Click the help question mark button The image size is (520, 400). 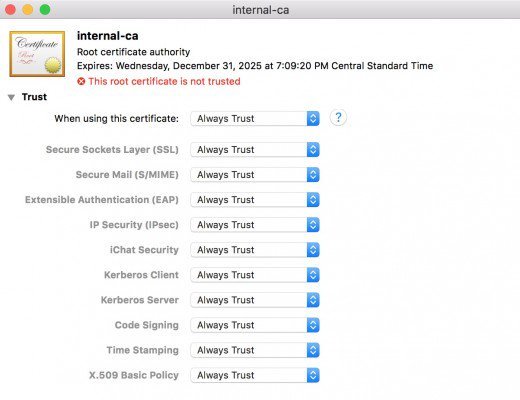[338, 118]
